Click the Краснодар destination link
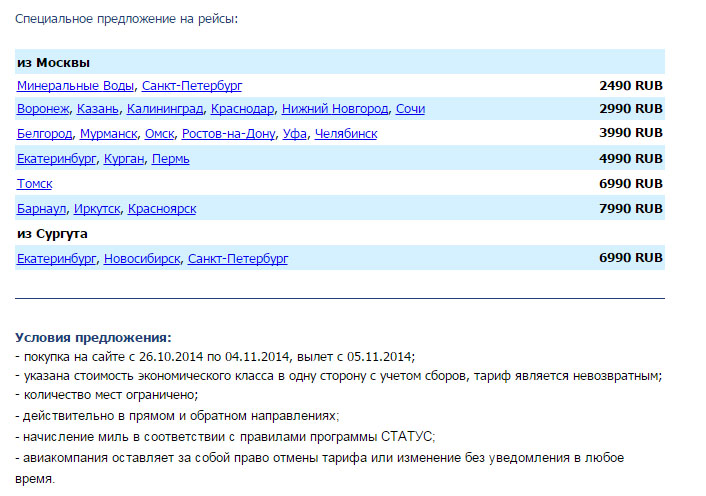The image size is (706, 496). click(242, 109)
